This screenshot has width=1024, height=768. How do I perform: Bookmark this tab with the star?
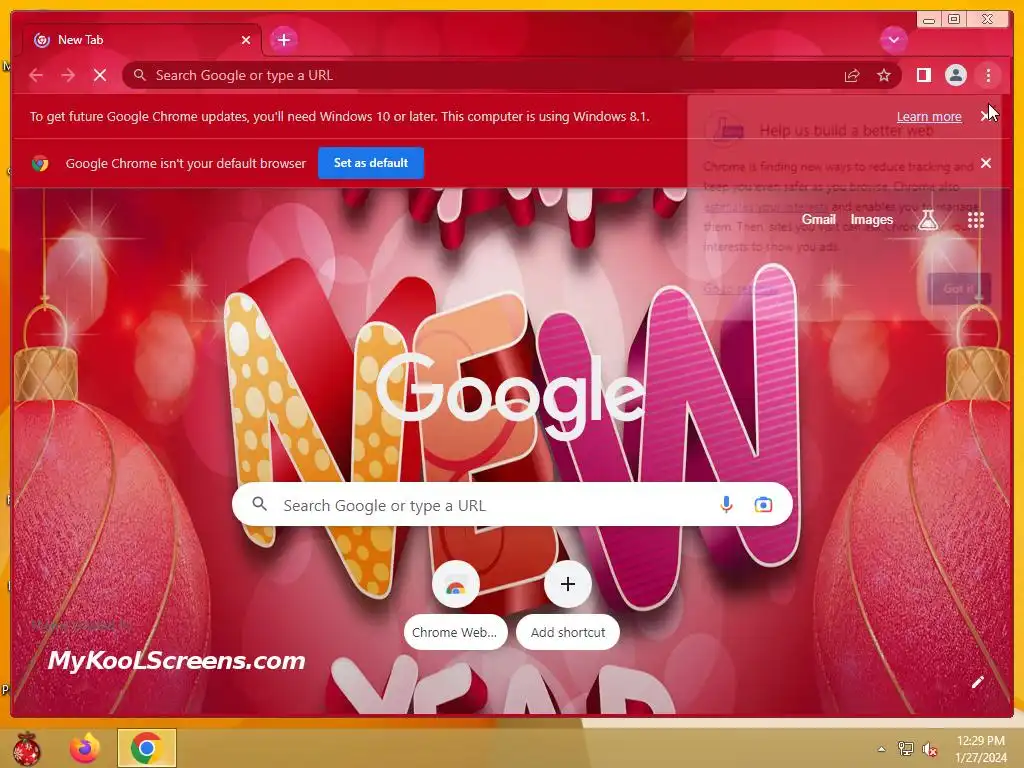(x=884, y=76)
